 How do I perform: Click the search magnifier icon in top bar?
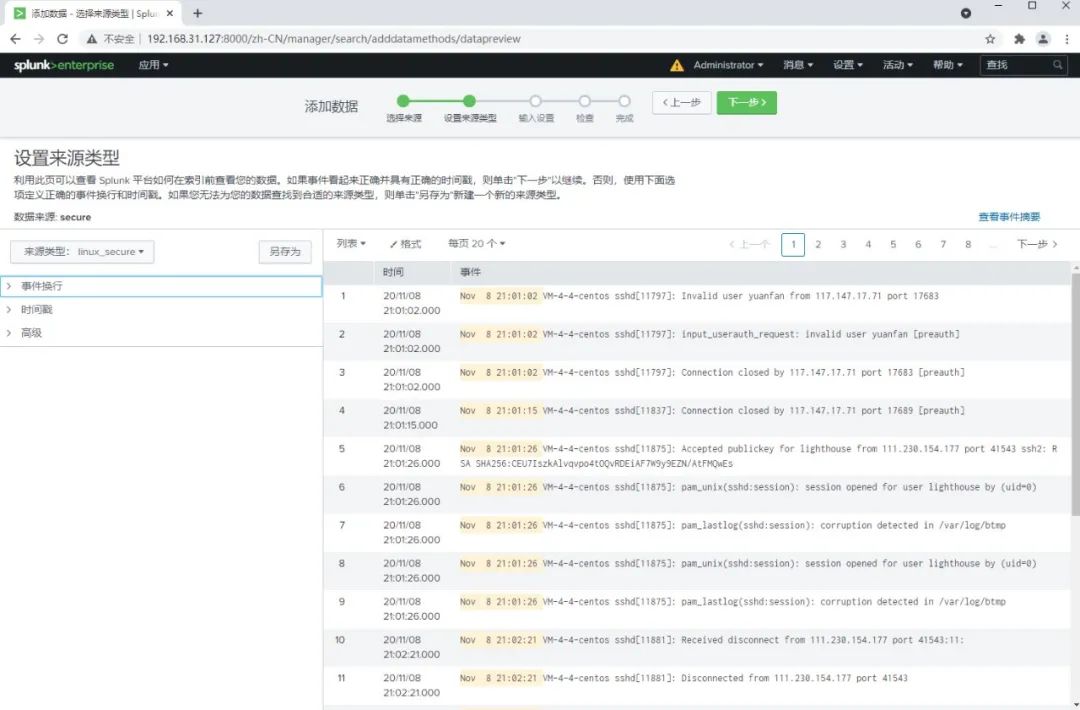[x=1057, y=65]
